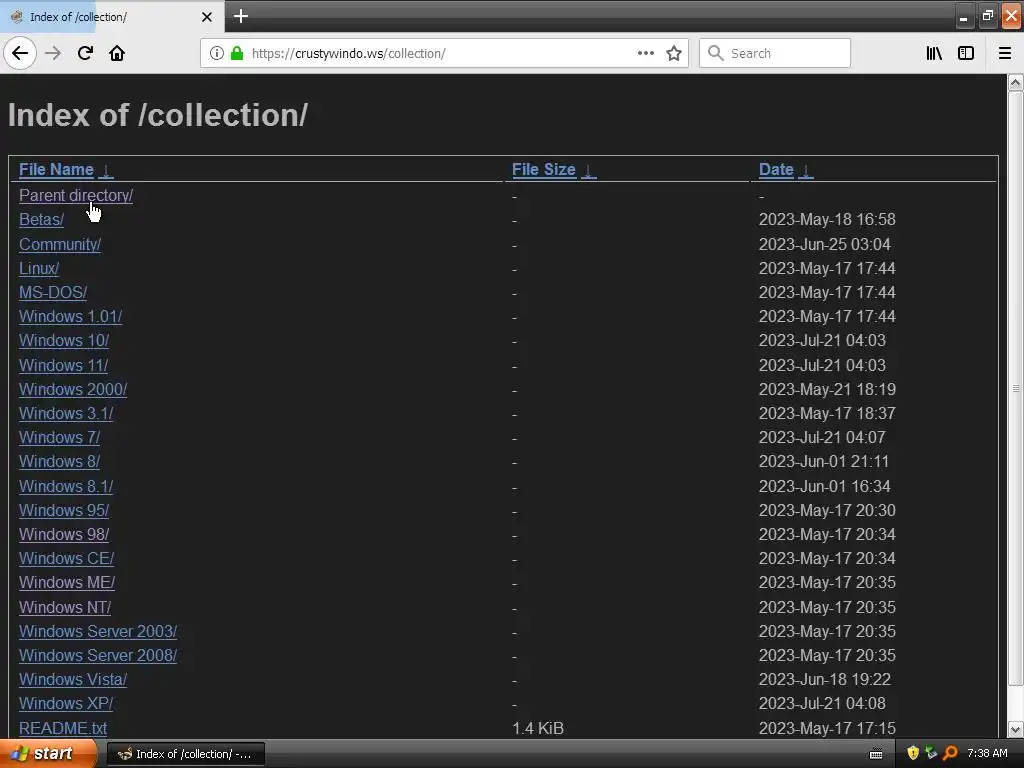Screen dimensions: 1024x768
Task: Open the Windows 98/ folder
Action: click(64, 535)
